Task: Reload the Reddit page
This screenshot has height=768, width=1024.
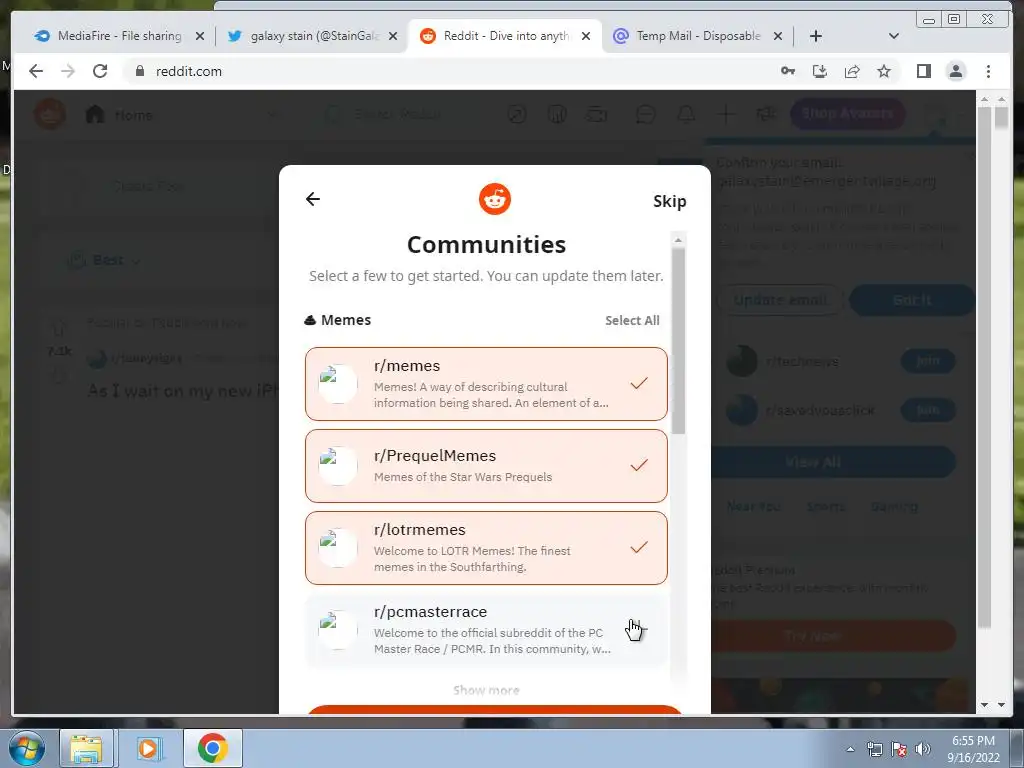Action: tap(100, 71)
